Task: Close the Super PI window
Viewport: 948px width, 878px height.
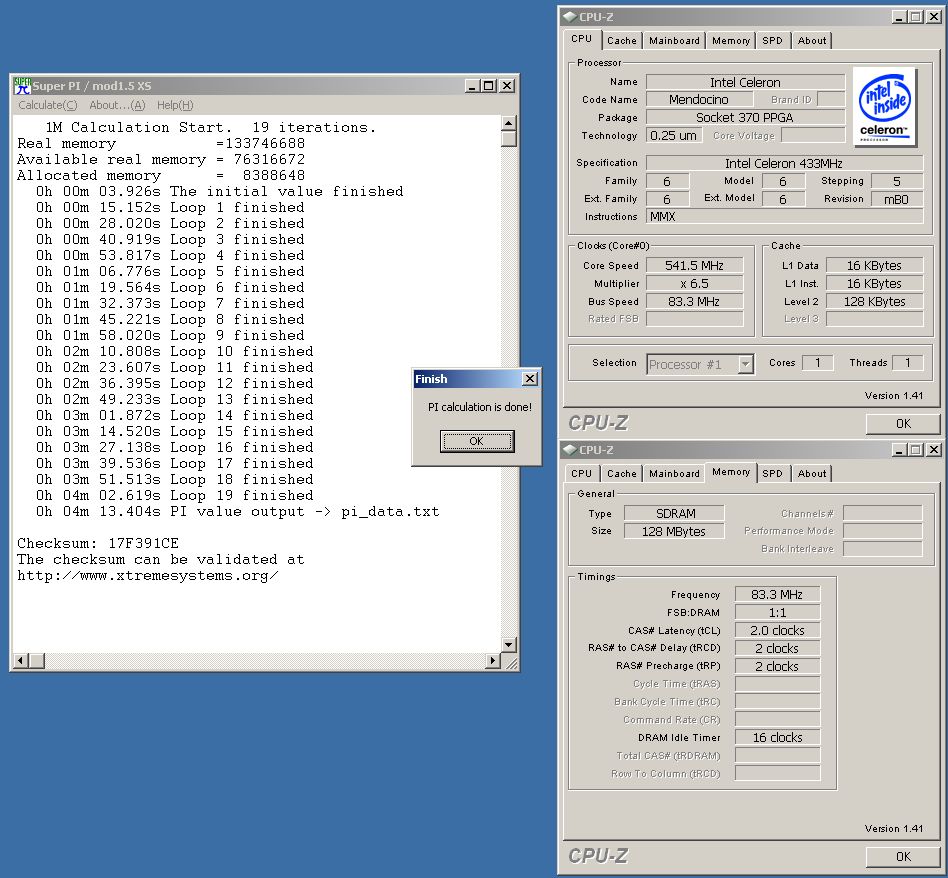Action: pyautogui.click(x=507, y=86)
